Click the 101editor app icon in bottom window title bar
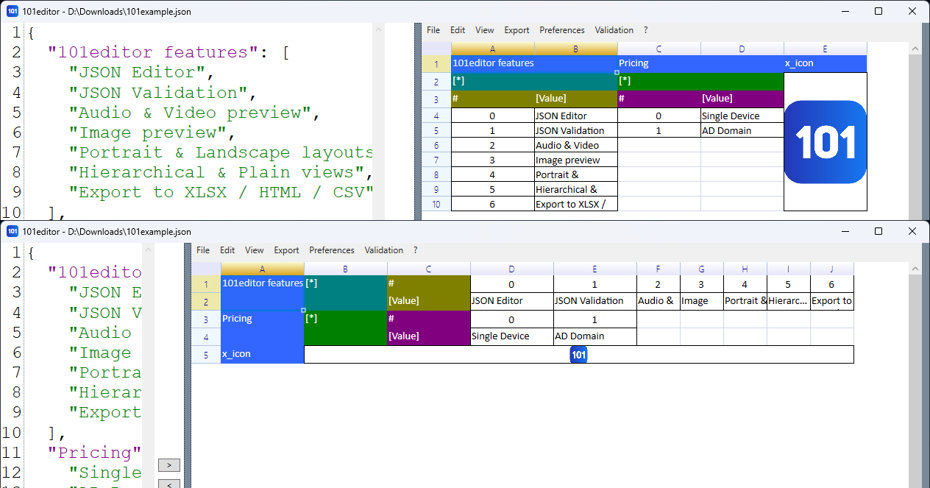930x488 pixels. pyautogui.click(x=12, y=231)
